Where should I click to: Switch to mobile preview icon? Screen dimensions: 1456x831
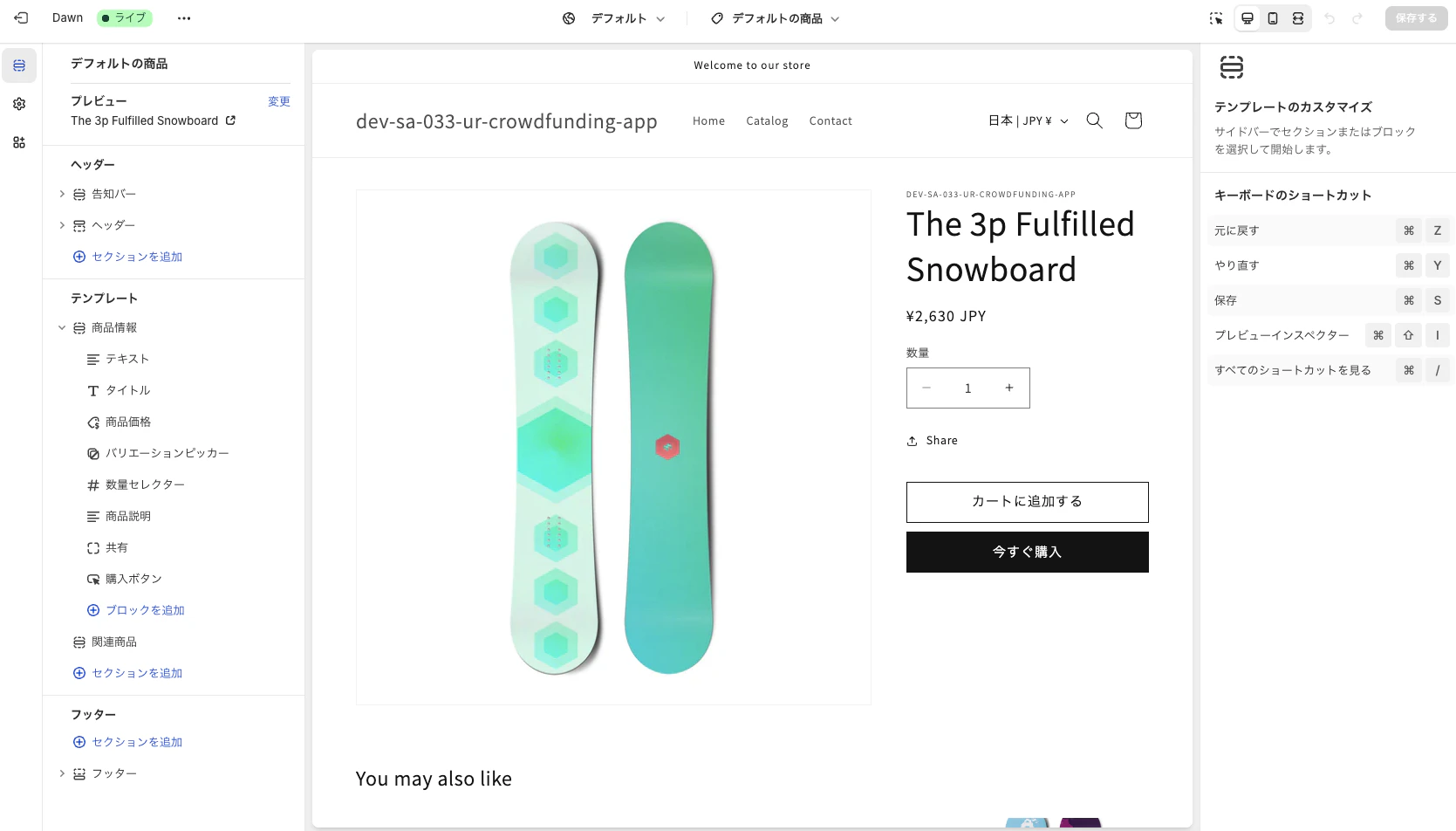tap(1273, 18)
